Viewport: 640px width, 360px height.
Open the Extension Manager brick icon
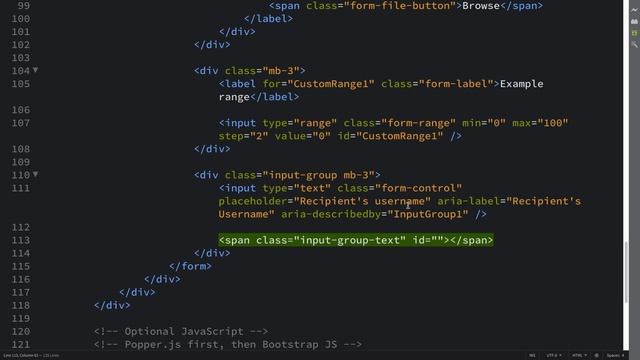point(634,21)
